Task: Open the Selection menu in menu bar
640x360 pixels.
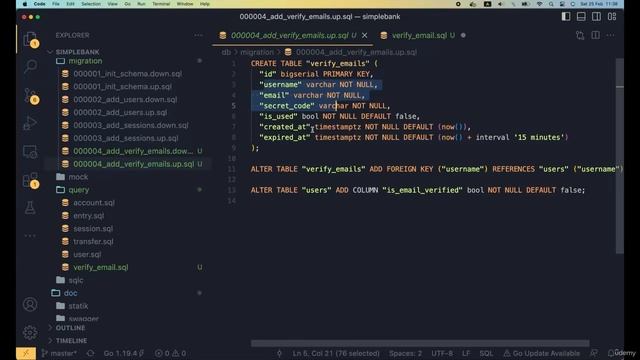Action: click(x=91, y=4)
